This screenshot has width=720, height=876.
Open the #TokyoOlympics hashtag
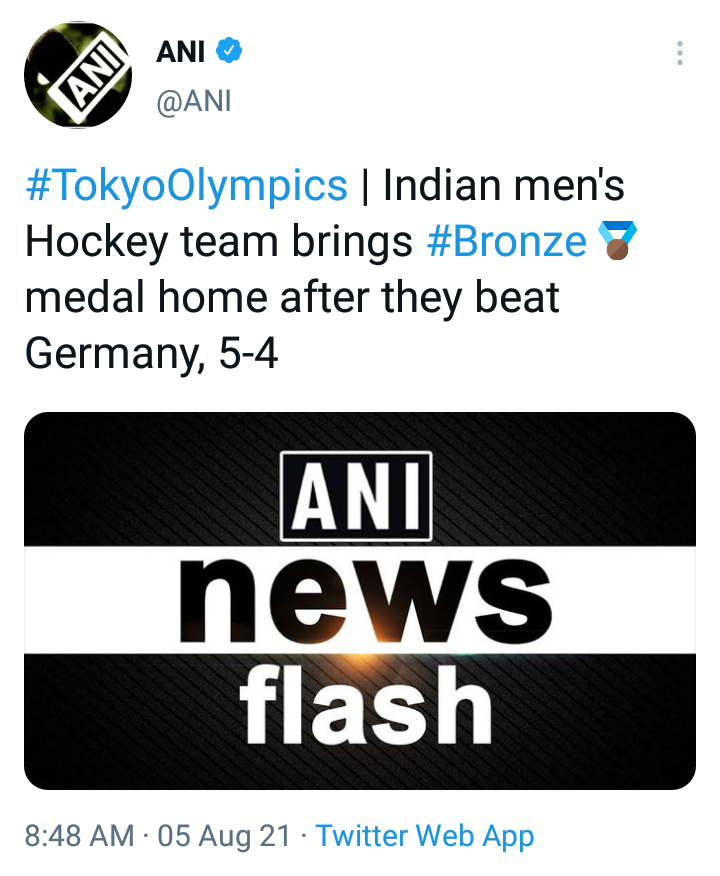tap(186, 186)
